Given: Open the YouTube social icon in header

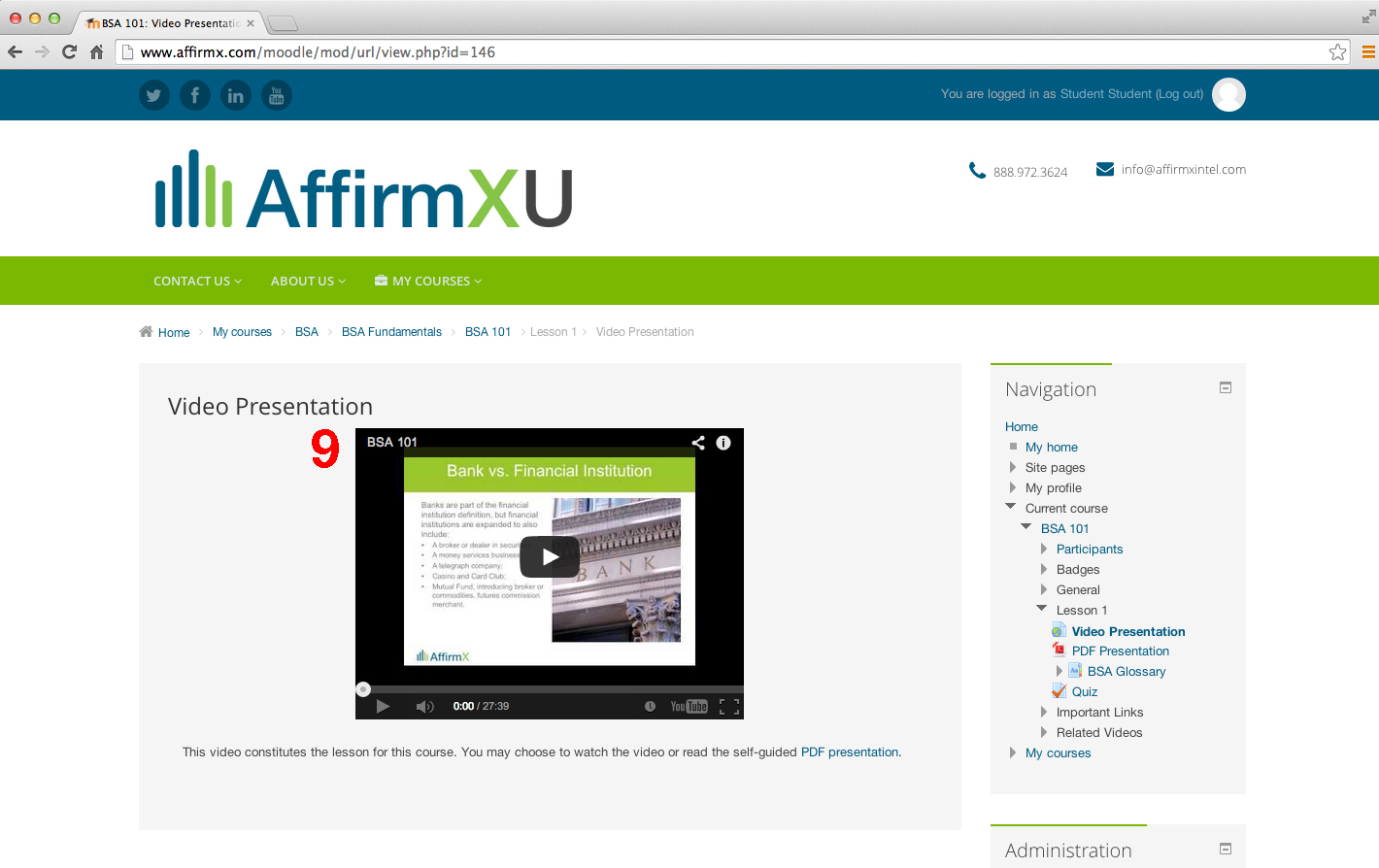Looking at the screenshot, I should coord(276,95).
